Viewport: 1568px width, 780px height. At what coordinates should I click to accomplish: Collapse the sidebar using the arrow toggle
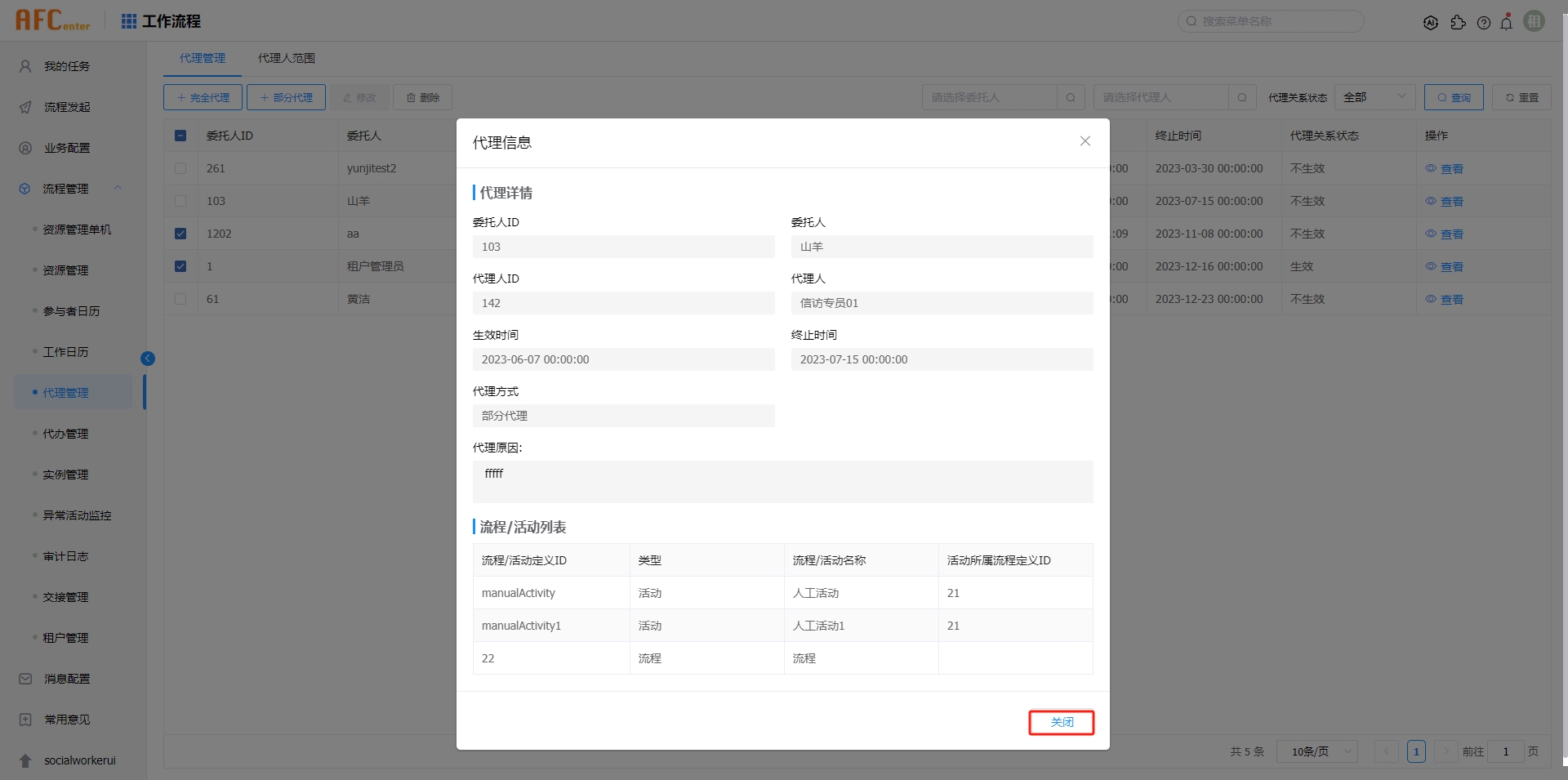(148, 358)
